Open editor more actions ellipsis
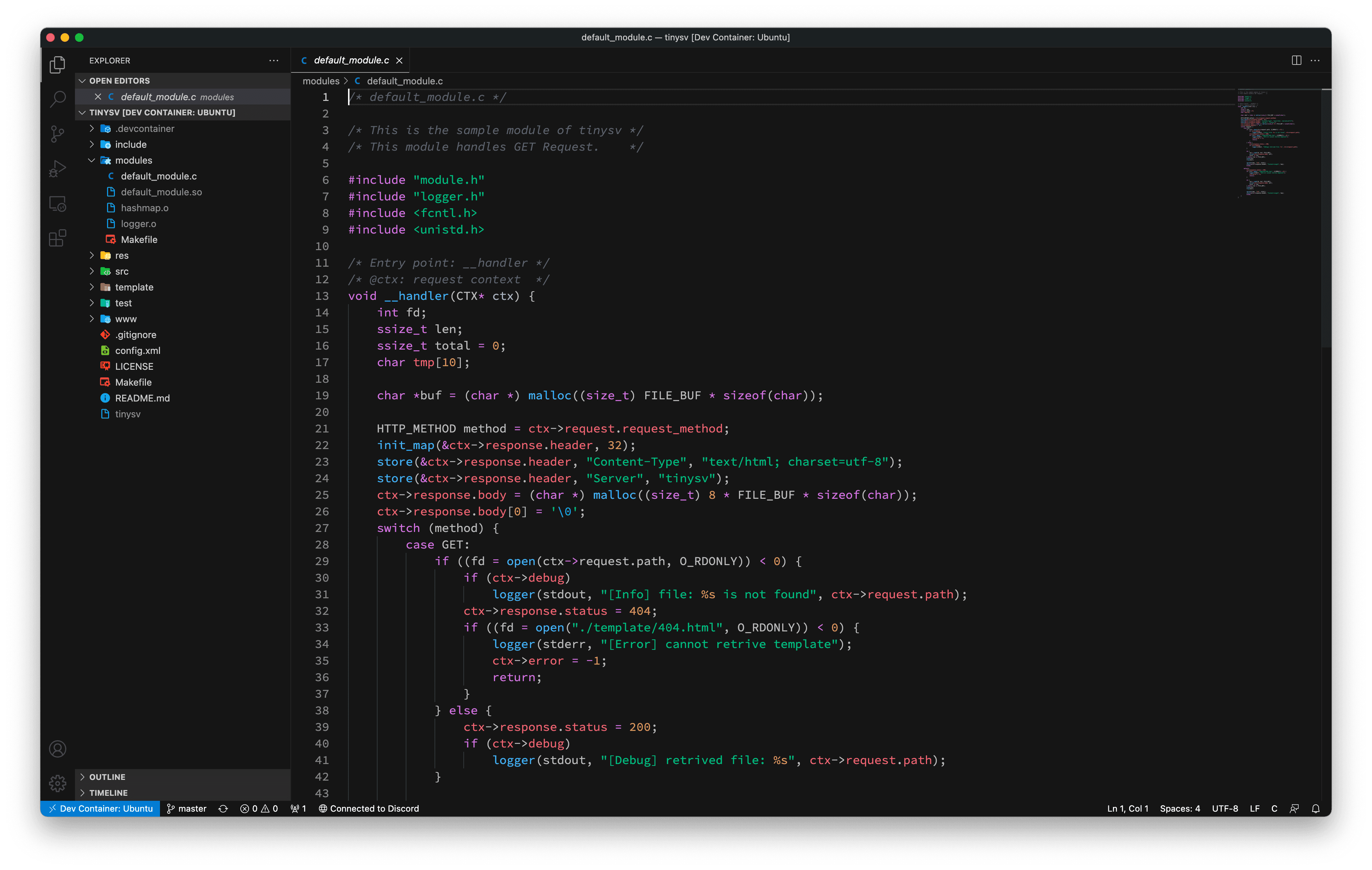 [1315, 61]
